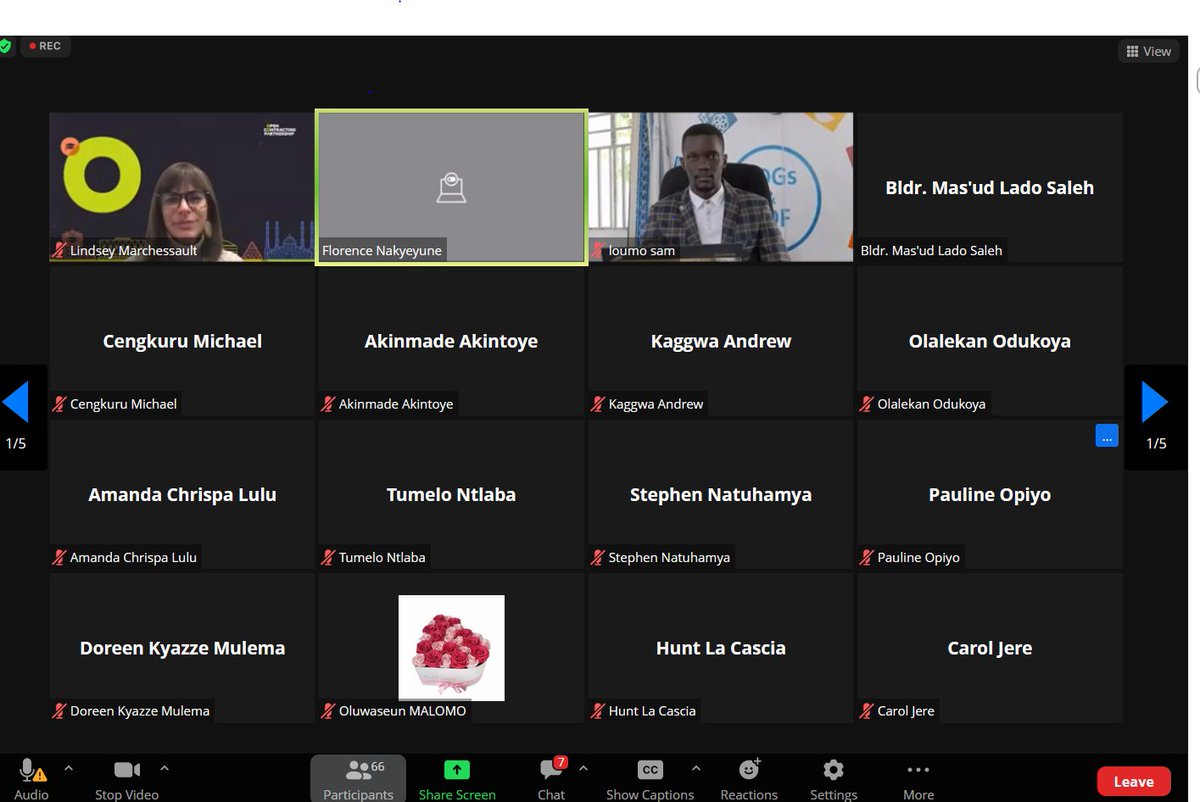Select loumo sam video tile
1200x802 pixels.
(x=720, y=187)
